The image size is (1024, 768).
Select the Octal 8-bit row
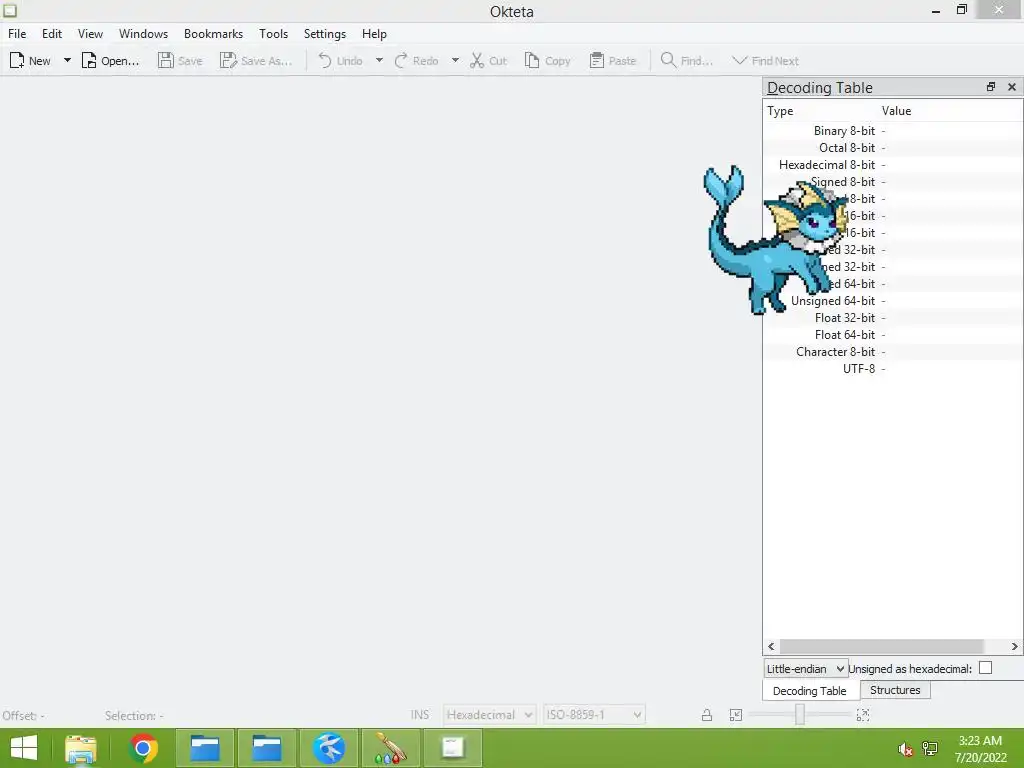893,148
